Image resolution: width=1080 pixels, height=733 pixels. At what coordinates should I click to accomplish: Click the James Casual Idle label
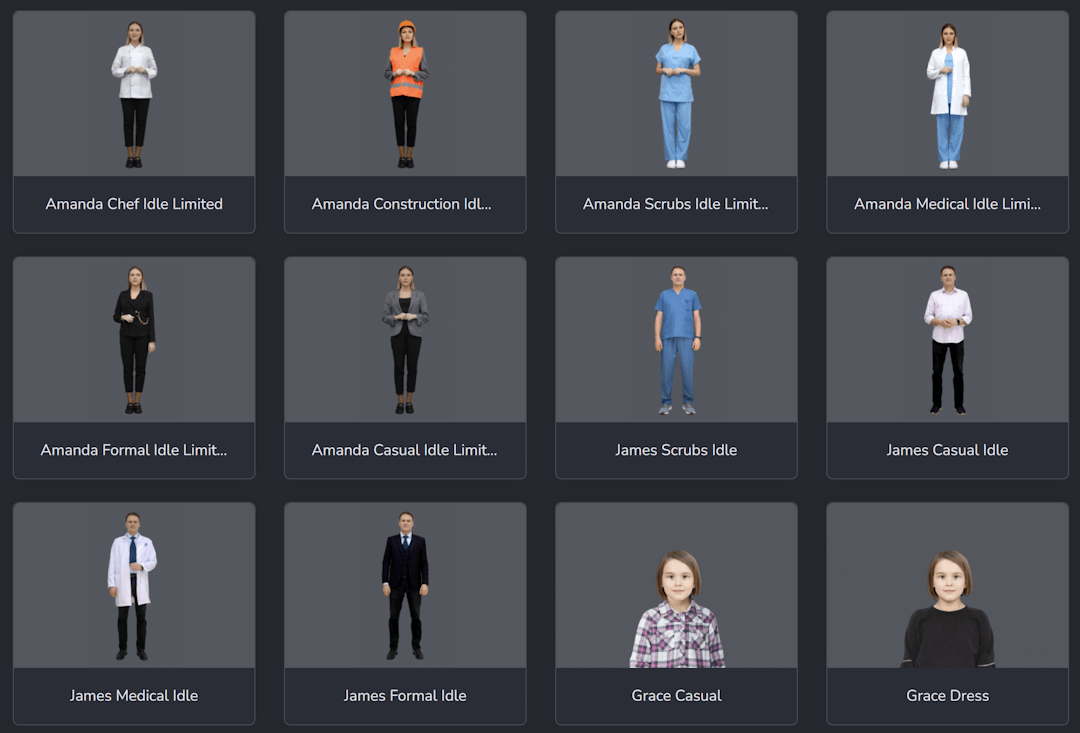(947, 450)
